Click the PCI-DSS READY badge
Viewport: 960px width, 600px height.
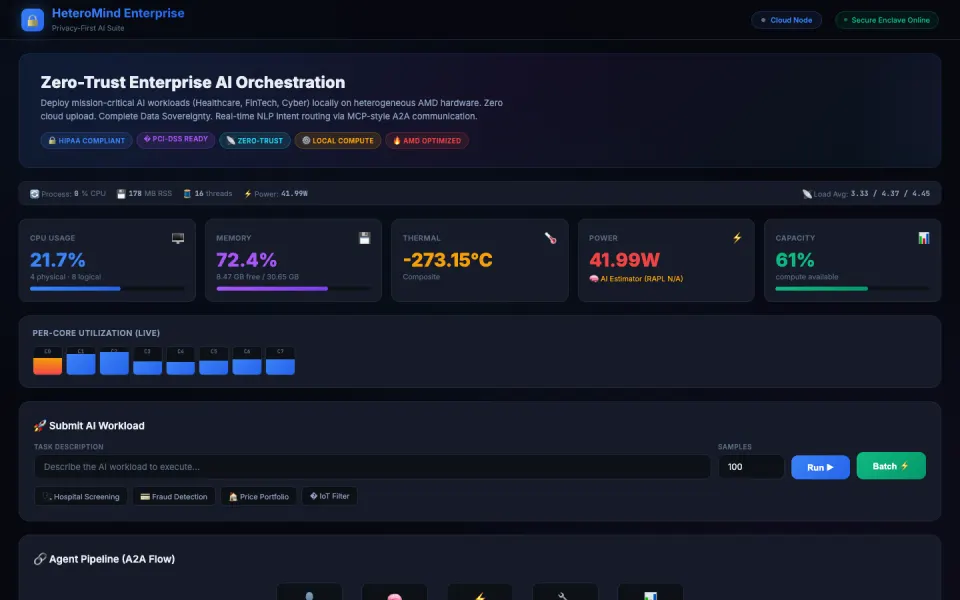pyautogui.click(x=176, y=140)
